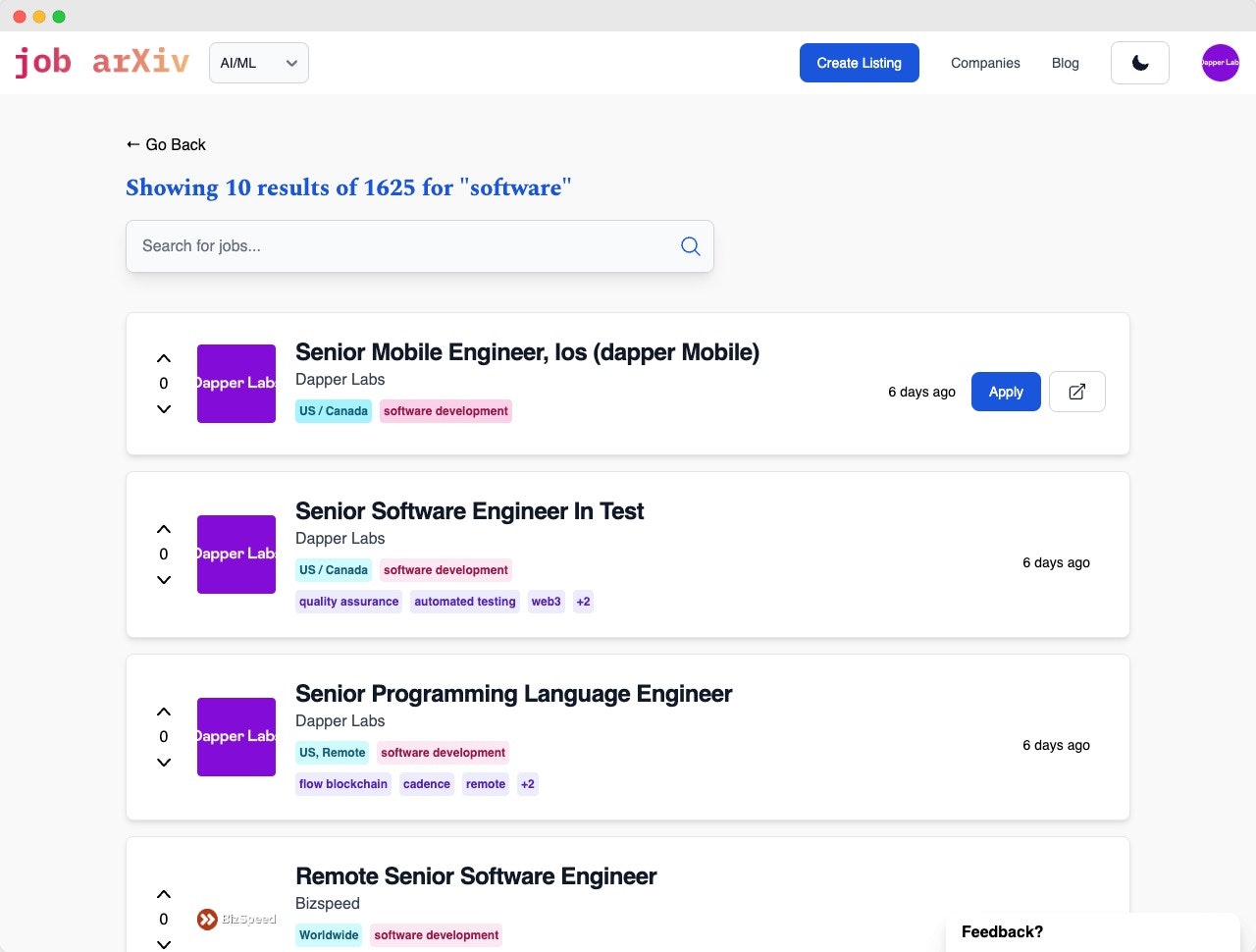Click the quality assurance tag
Screen dimensions: 1256x952
click(x=349, y=602)
